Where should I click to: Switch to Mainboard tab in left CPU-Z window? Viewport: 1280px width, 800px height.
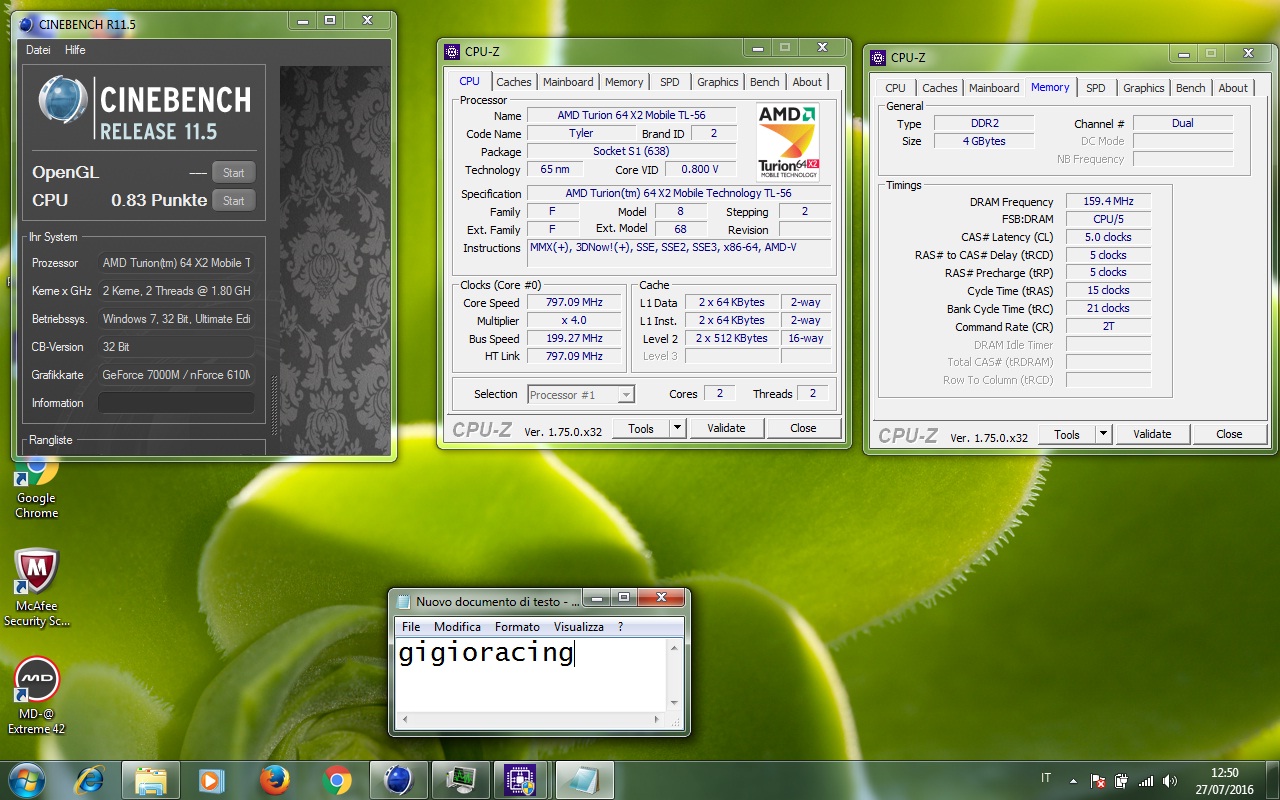click(x=568, y=82)
